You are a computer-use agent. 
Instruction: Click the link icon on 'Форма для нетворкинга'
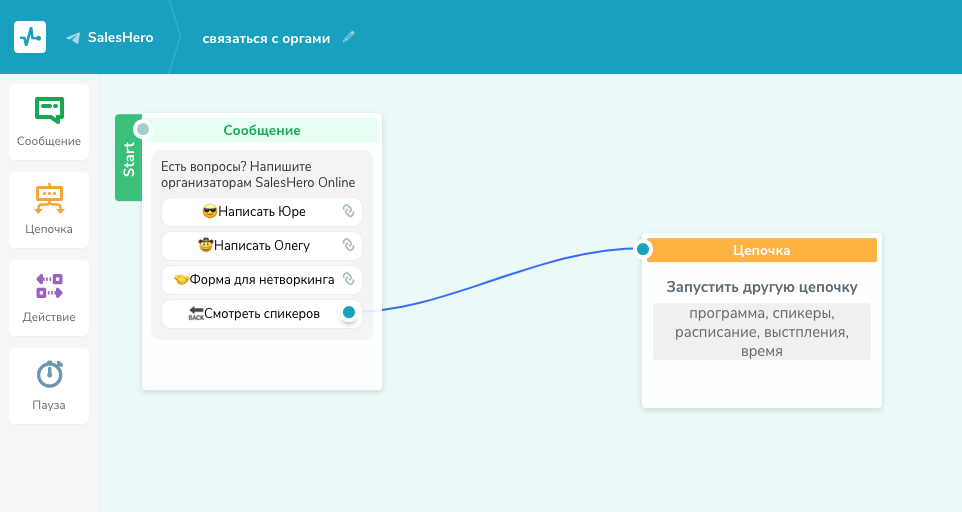point(348,279)
